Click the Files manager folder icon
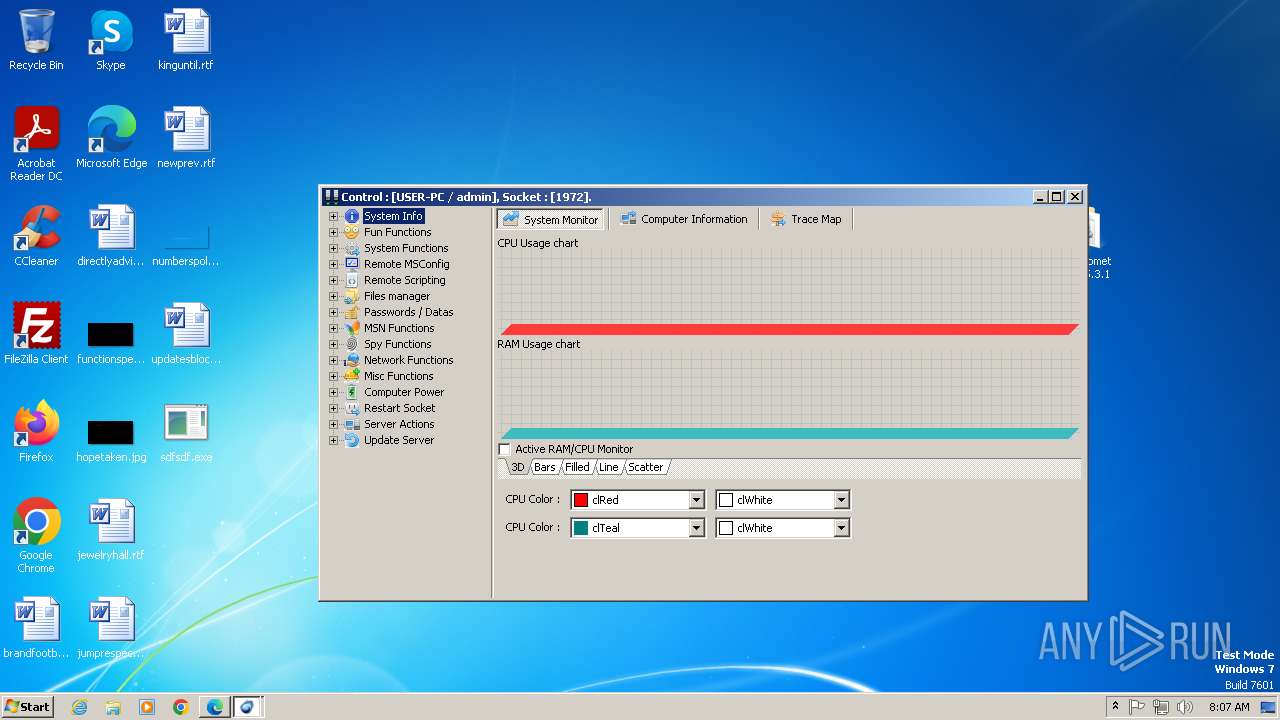The width and height of the screenshot is (1280, 720). (x=352, y=296)
